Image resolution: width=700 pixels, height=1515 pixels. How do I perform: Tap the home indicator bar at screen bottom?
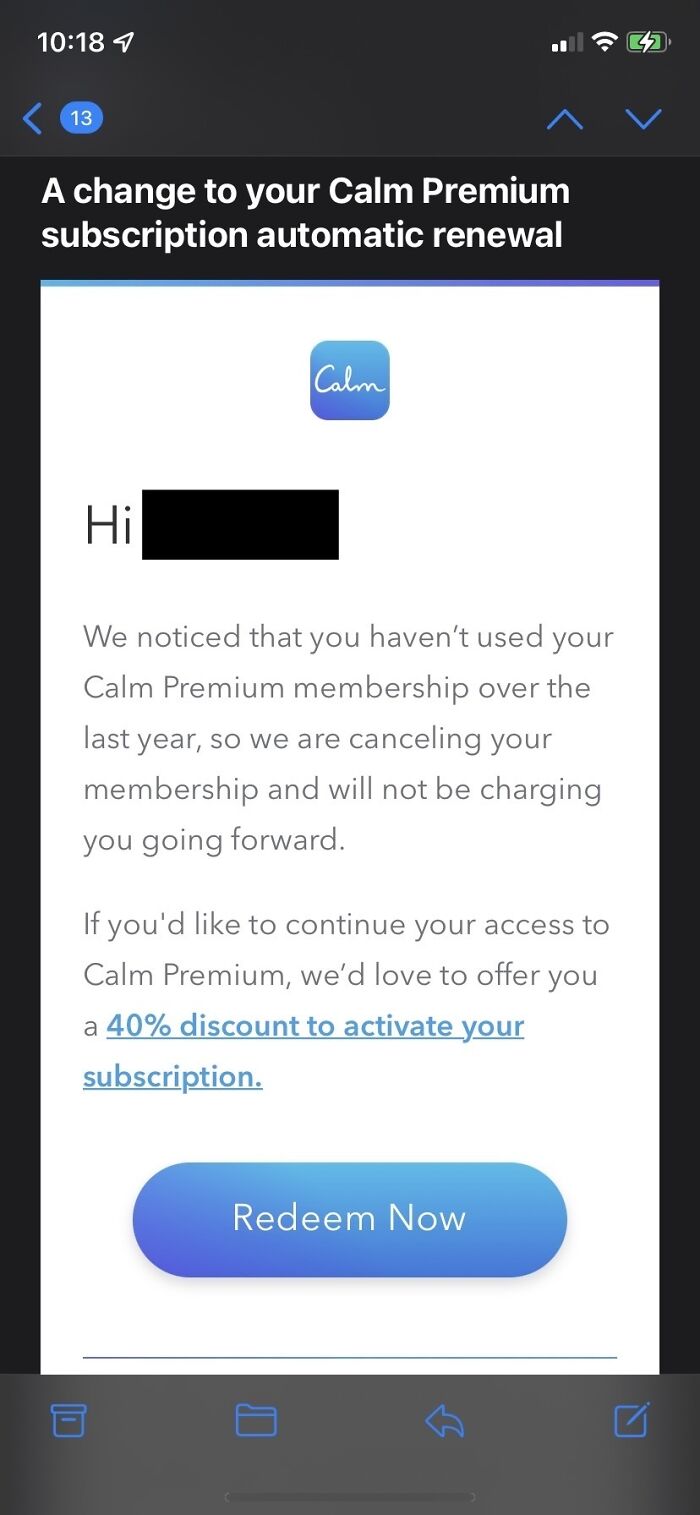click(x=349, y=1496)
